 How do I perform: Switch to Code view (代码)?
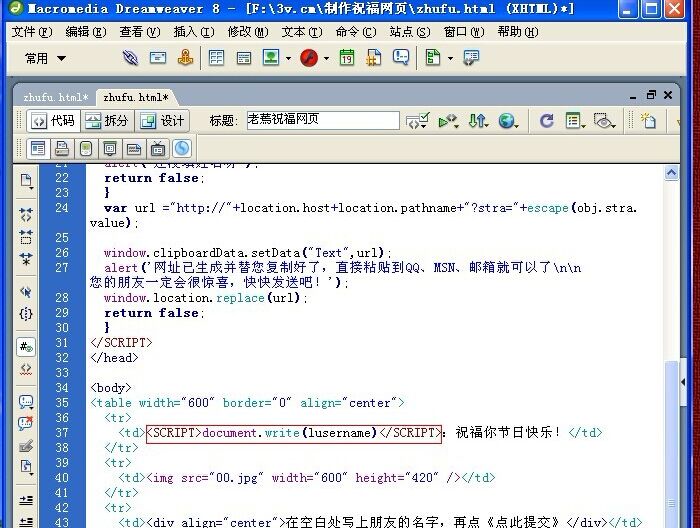point(54,121)
